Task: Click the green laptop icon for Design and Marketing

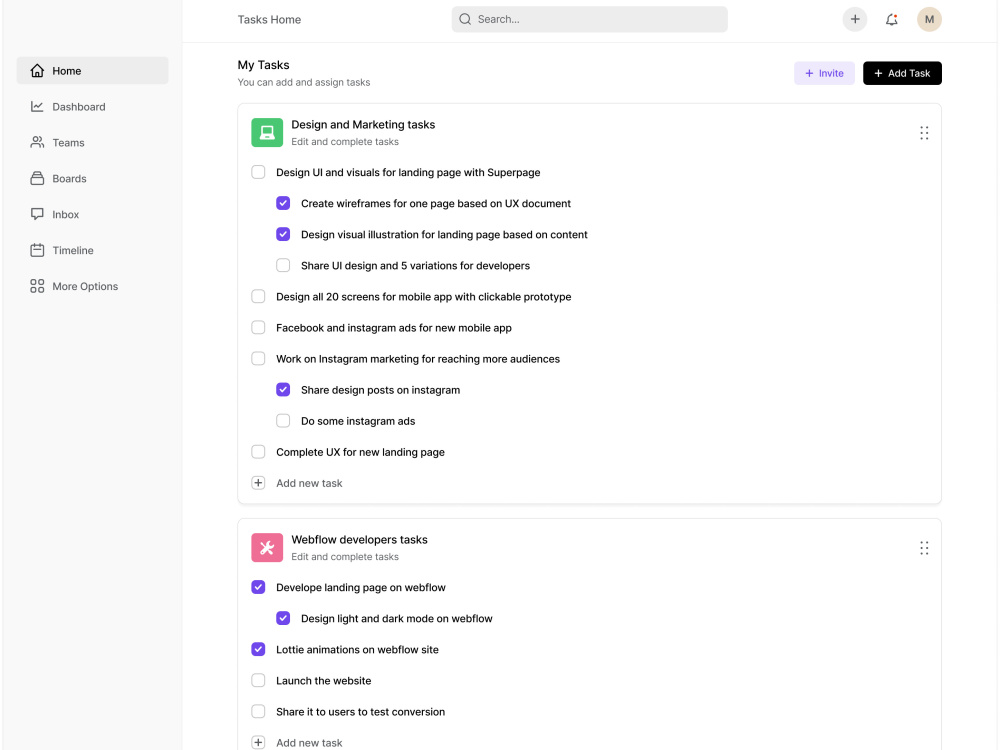Action: [267, 133]
